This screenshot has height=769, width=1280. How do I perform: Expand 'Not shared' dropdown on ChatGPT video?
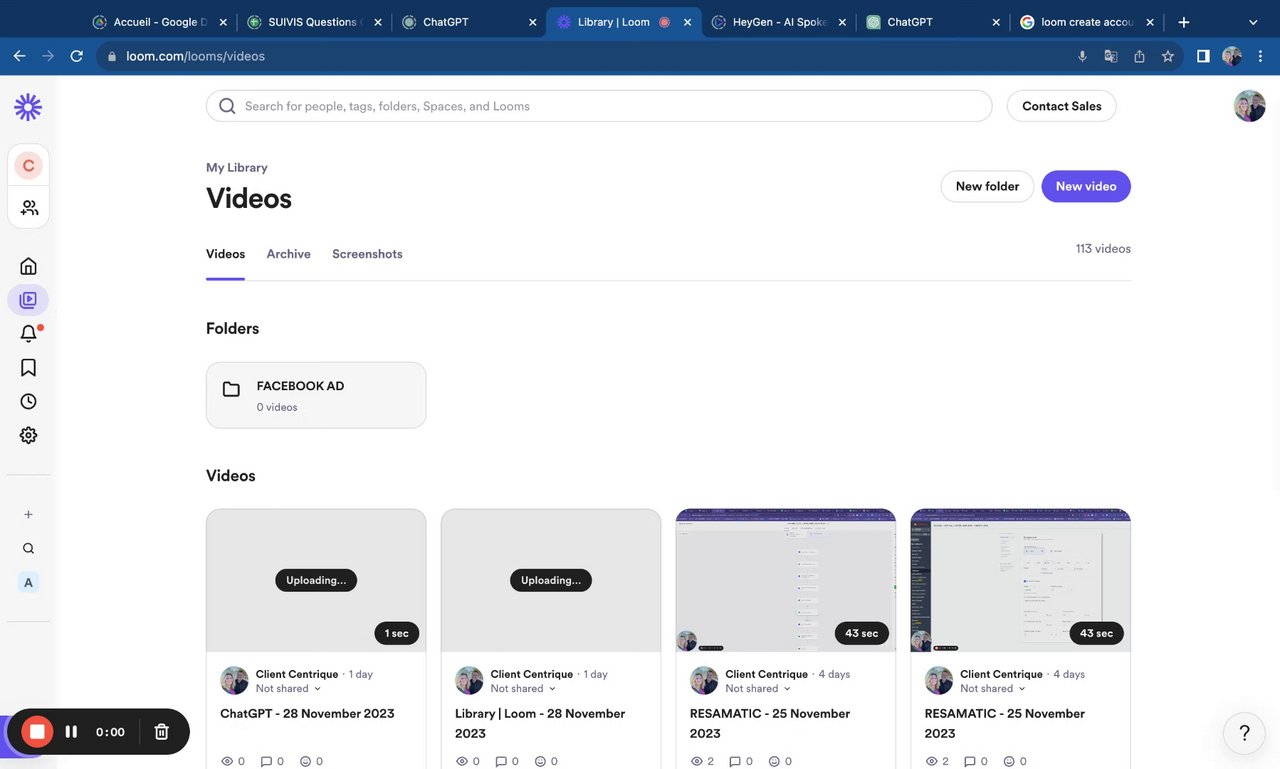click(x=288, y=688)
